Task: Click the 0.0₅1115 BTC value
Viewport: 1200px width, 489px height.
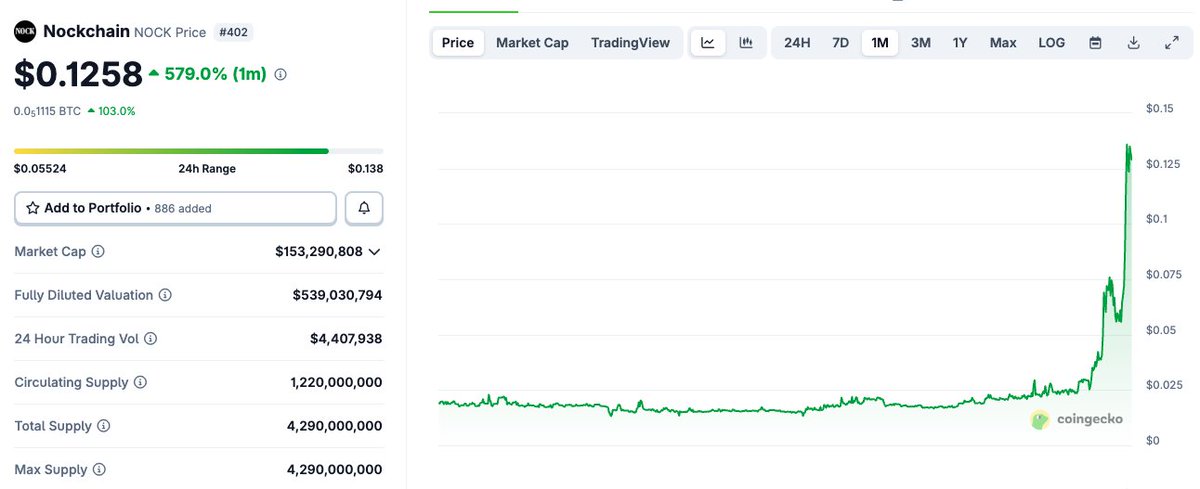Action: tap(47, 111)
